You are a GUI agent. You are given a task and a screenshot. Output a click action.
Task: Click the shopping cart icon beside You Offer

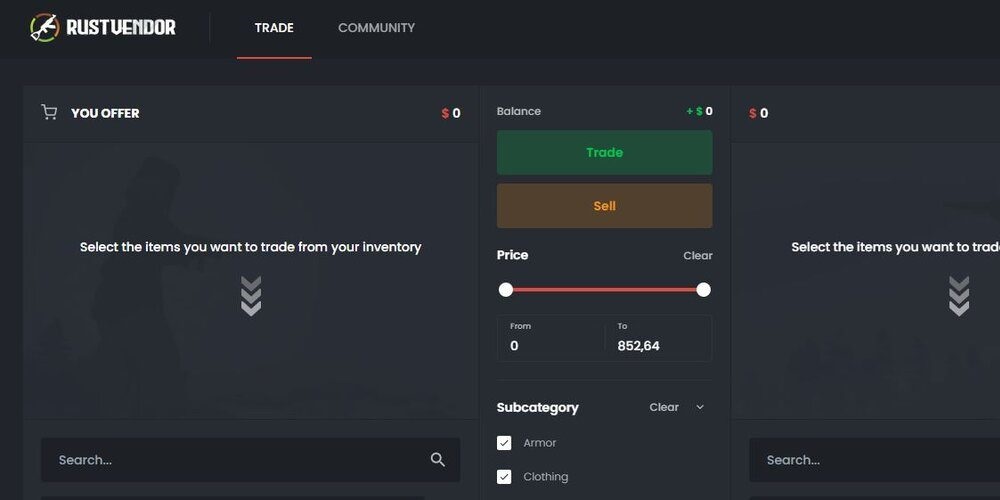click(49, 112)
